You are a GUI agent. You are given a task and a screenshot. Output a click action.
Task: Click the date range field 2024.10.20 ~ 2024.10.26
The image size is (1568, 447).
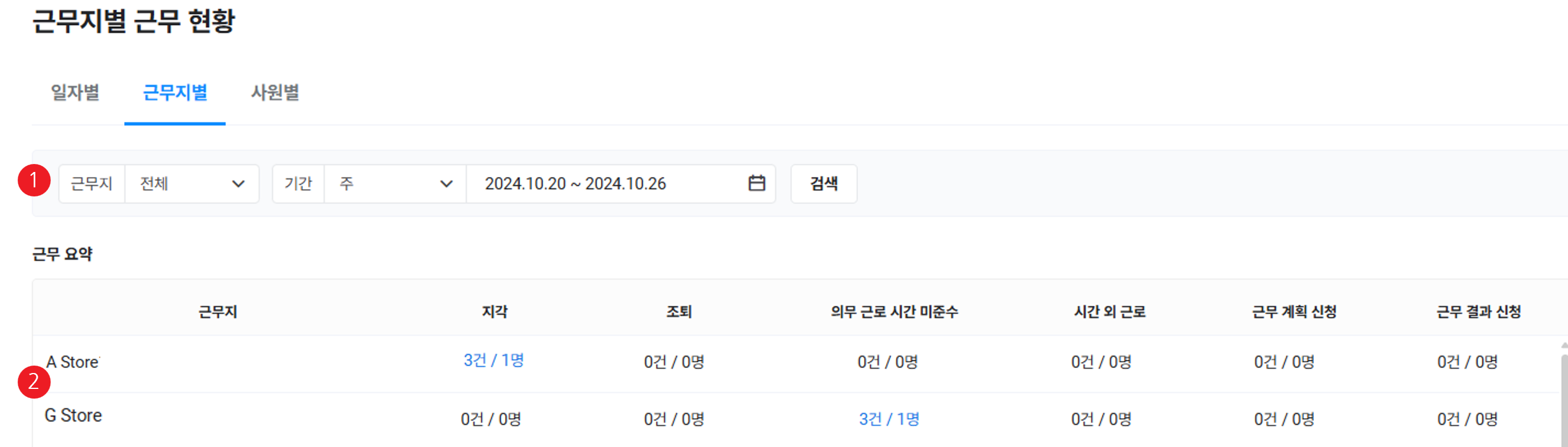coord(575,184)
